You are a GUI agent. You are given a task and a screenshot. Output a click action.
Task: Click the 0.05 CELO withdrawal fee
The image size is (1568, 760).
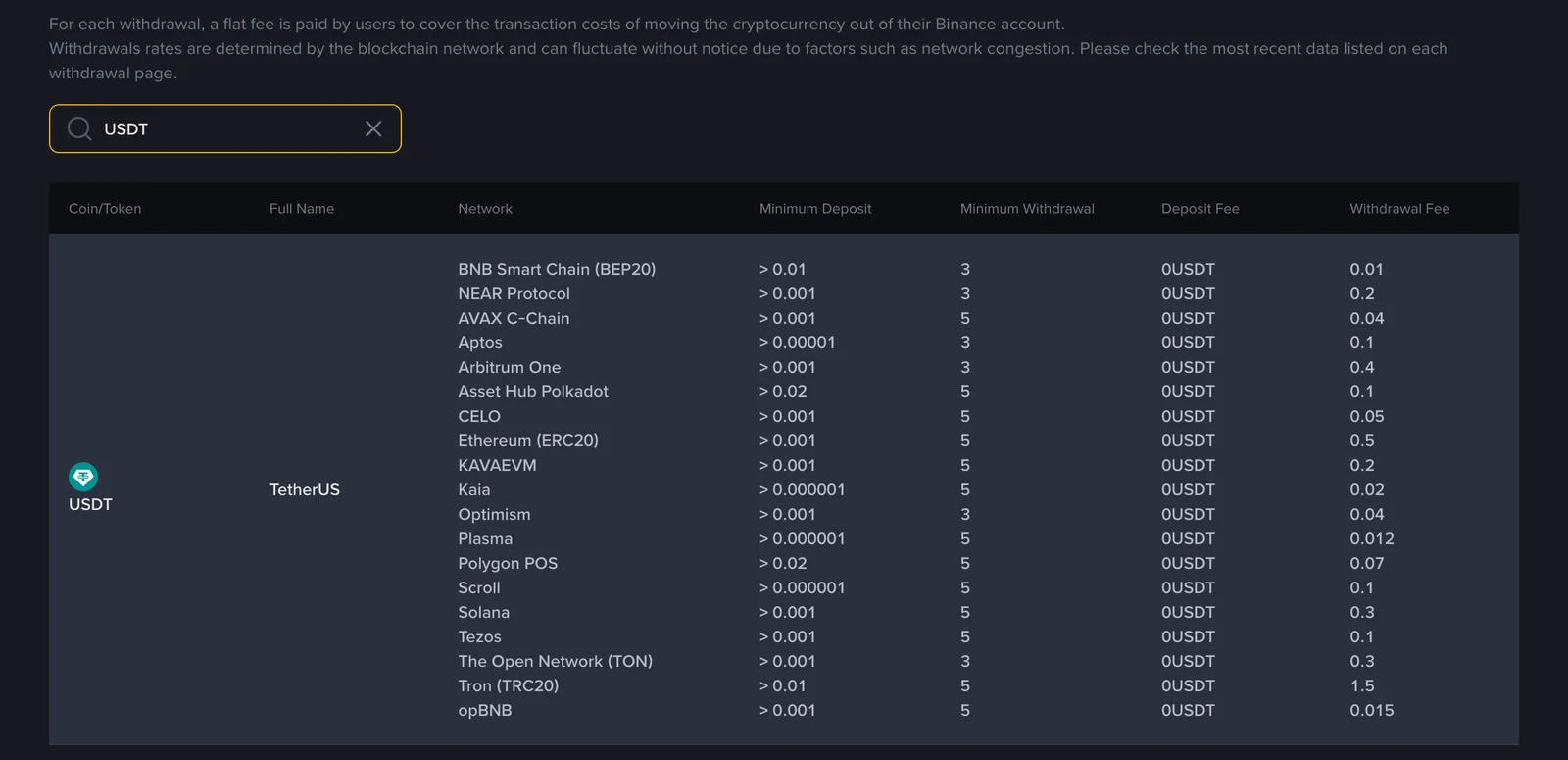1367,416
